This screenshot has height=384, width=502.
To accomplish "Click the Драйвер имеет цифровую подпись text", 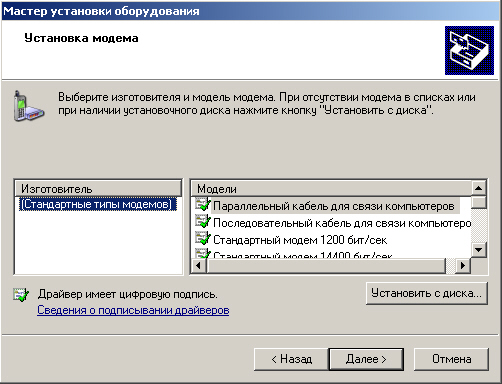I will coord(128,294).
